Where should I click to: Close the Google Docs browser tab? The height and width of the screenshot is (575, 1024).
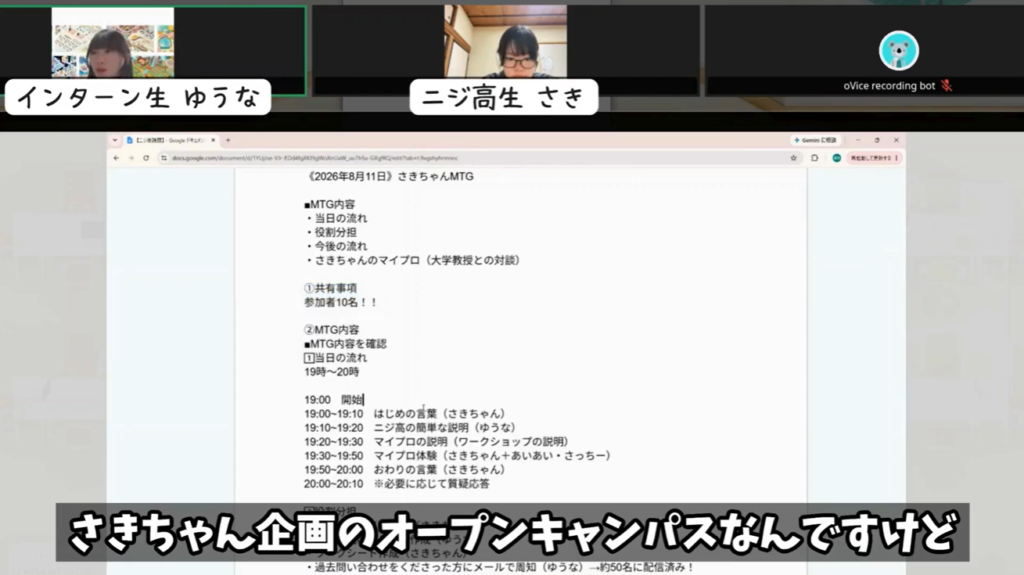pos(213,140)
